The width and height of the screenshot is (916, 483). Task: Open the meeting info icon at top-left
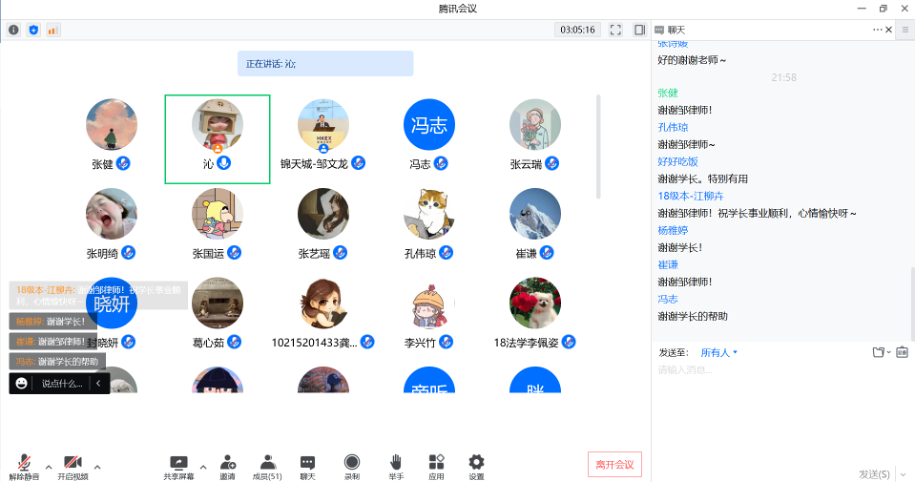pyautogui.click(x=14, y=30)
